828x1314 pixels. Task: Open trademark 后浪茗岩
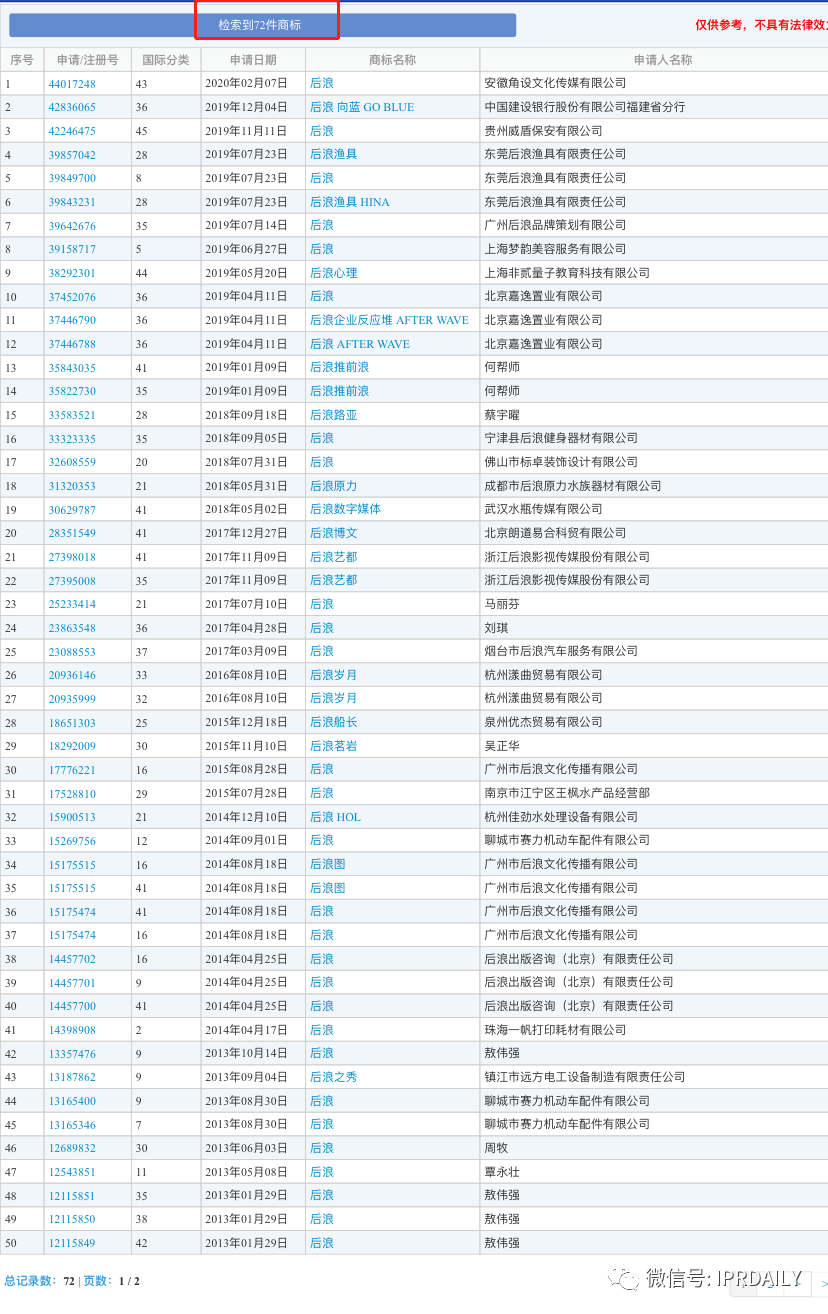[333, 746]
